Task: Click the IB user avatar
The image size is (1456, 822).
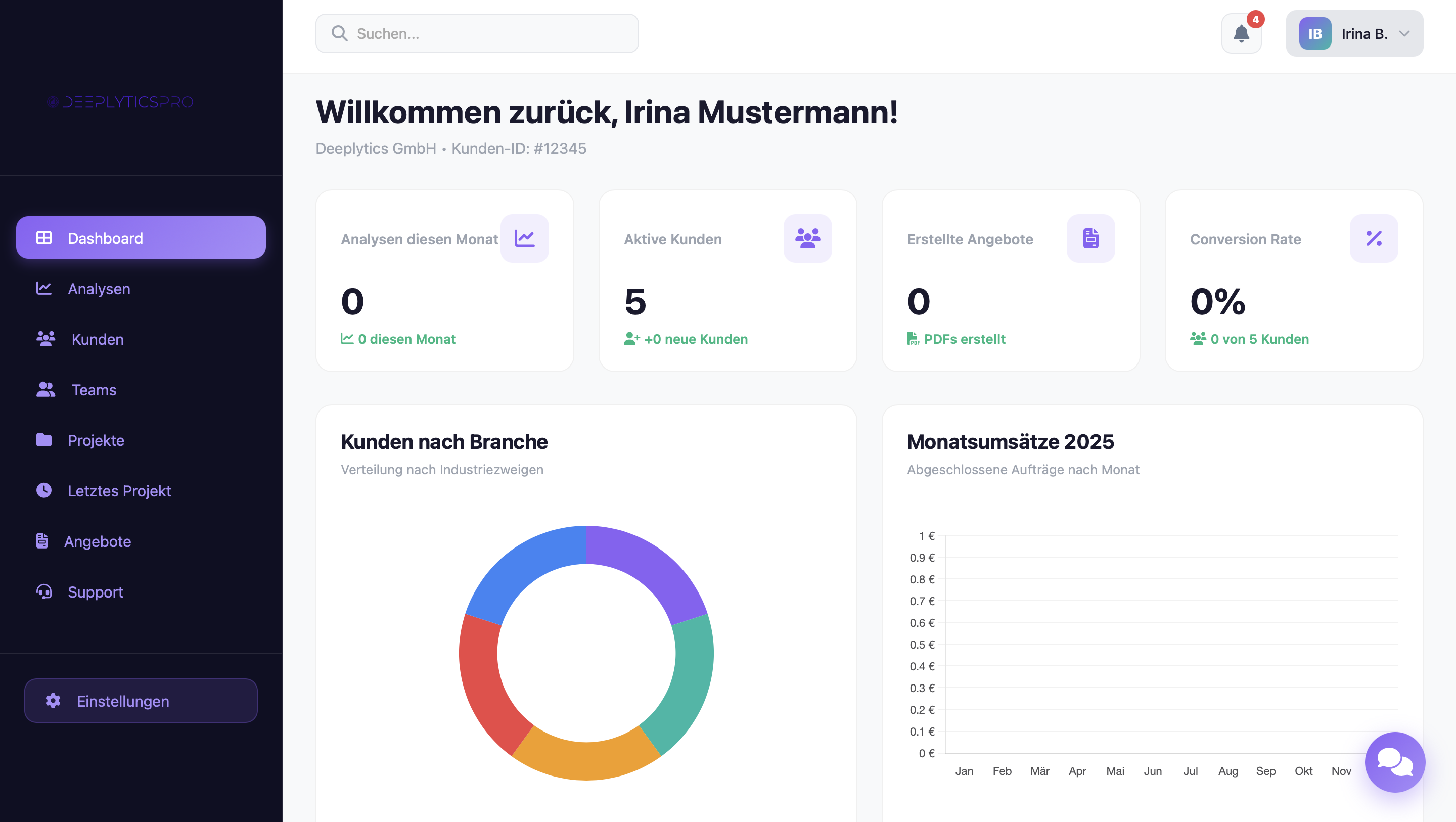Action: pos(1314,34)
